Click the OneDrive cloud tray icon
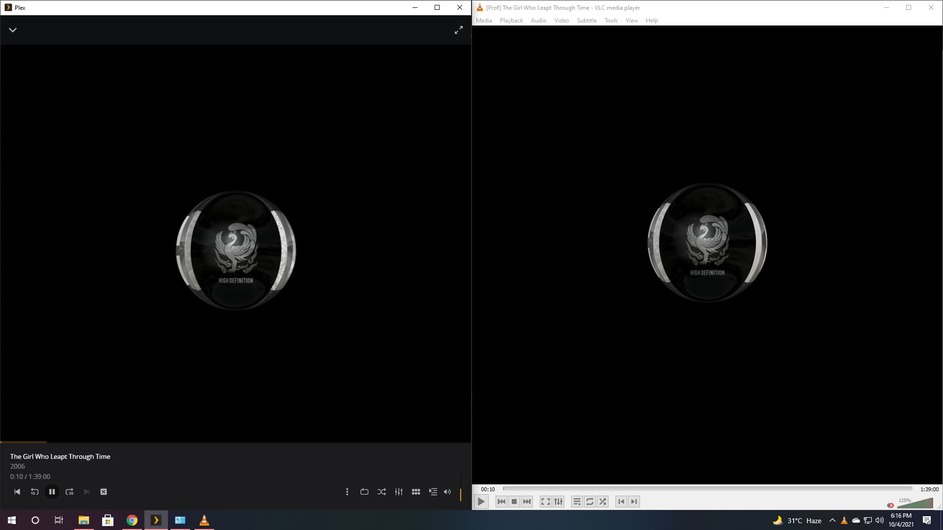943x530 pixels. point(856,520)
